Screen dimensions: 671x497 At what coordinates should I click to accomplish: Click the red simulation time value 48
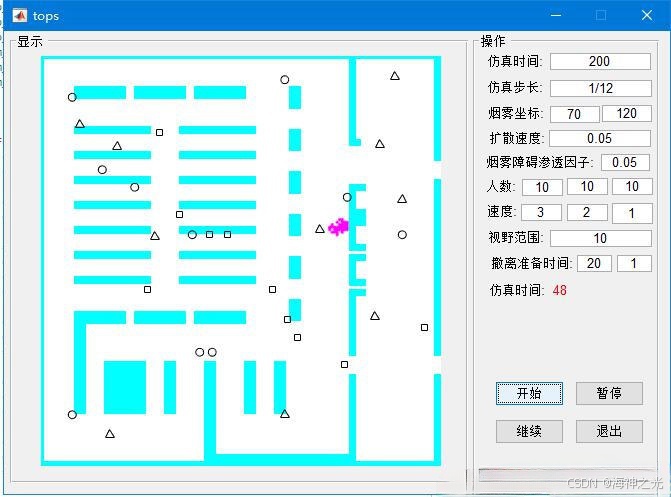pos(559,291)
